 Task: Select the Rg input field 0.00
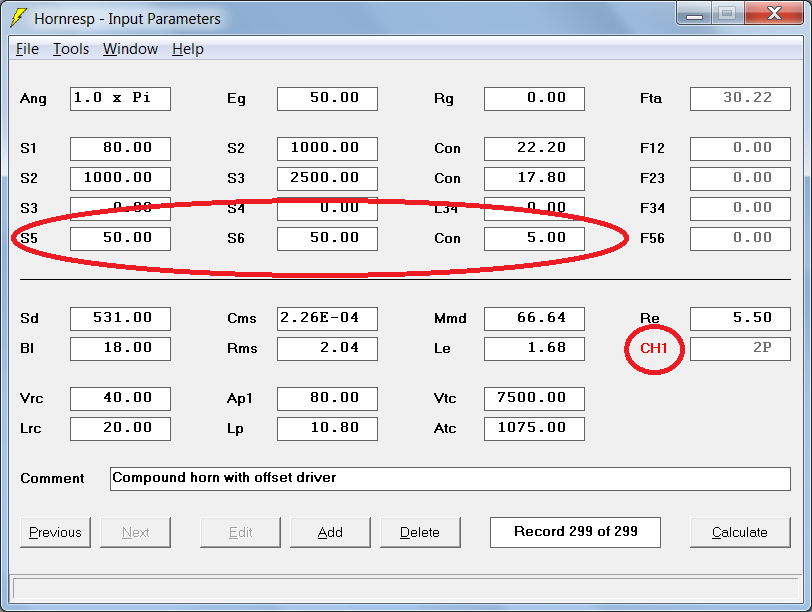tap(534, 99)
